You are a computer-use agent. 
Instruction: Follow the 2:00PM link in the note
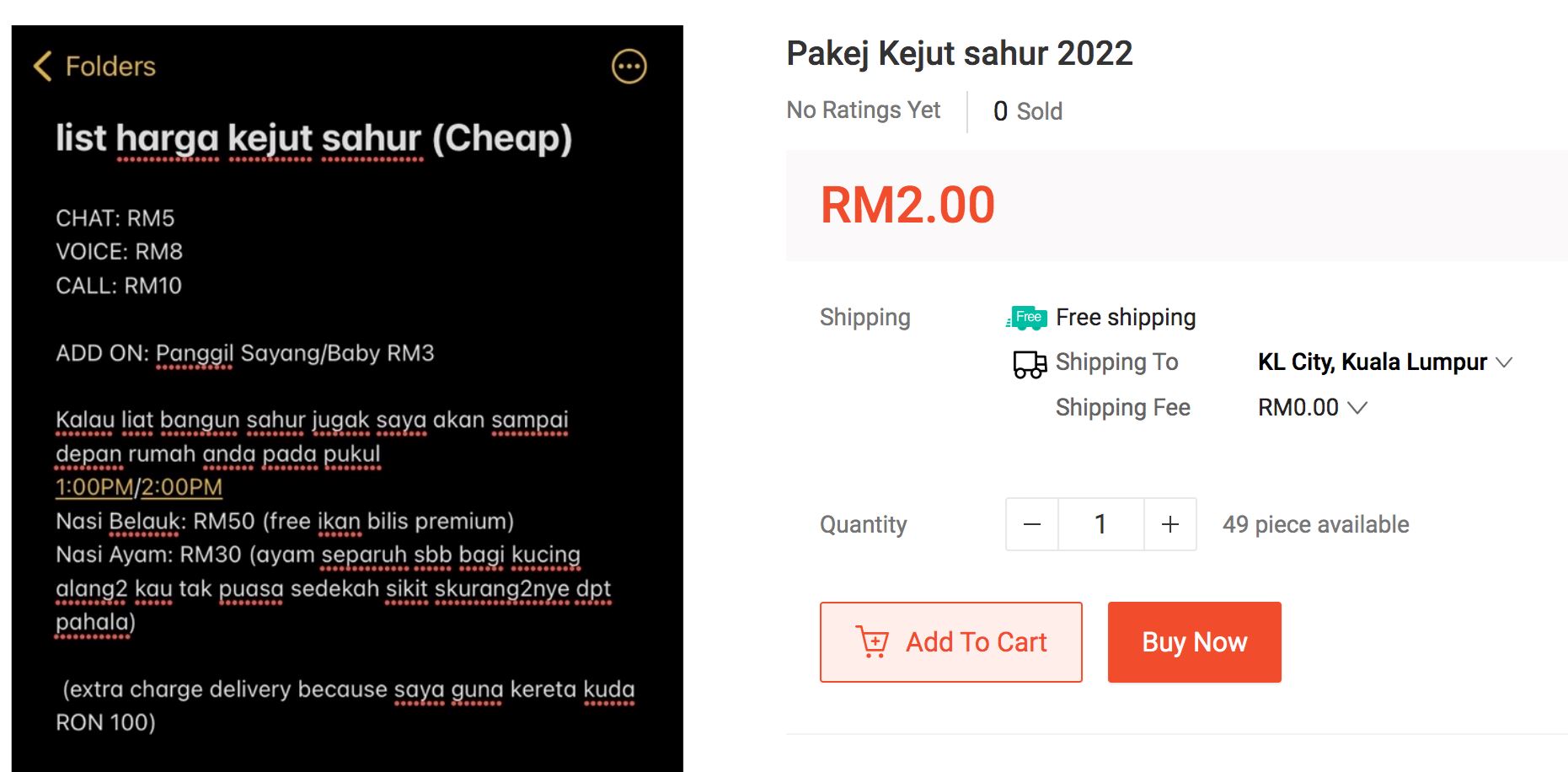(x=181, y=487)
